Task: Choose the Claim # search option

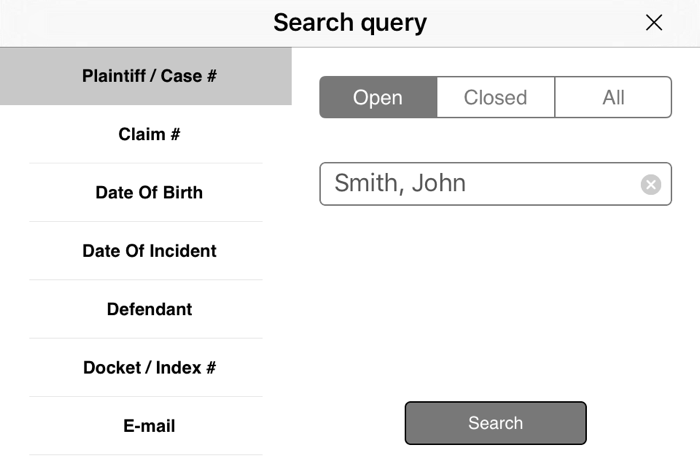Action: coord(149,134)
